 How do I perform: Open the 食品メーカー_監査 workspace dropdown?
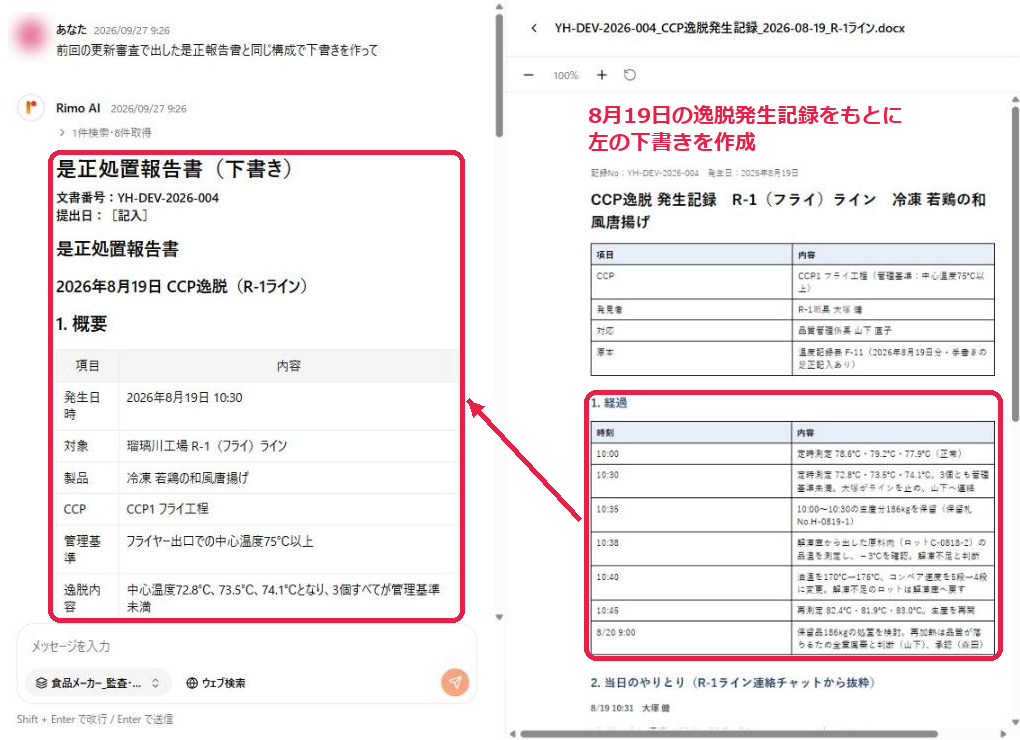pyautogui.click(x=98, y=683)
